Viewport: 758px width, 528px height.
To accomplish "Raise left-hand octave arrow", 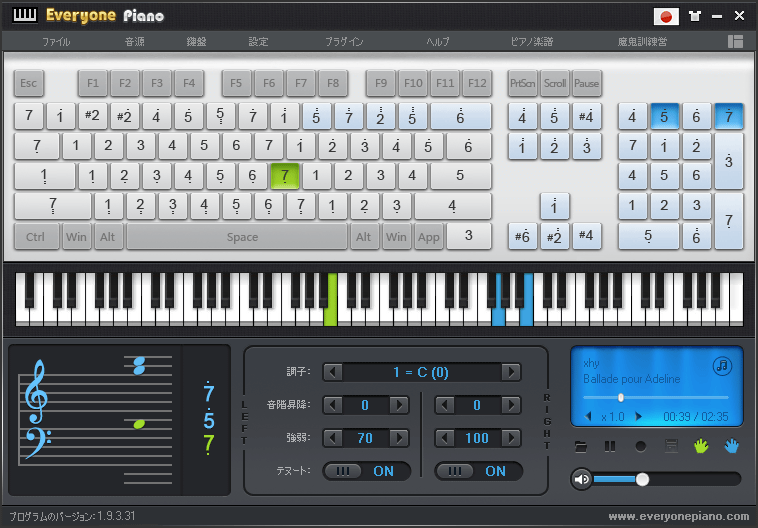I will [x=399, y=405].
